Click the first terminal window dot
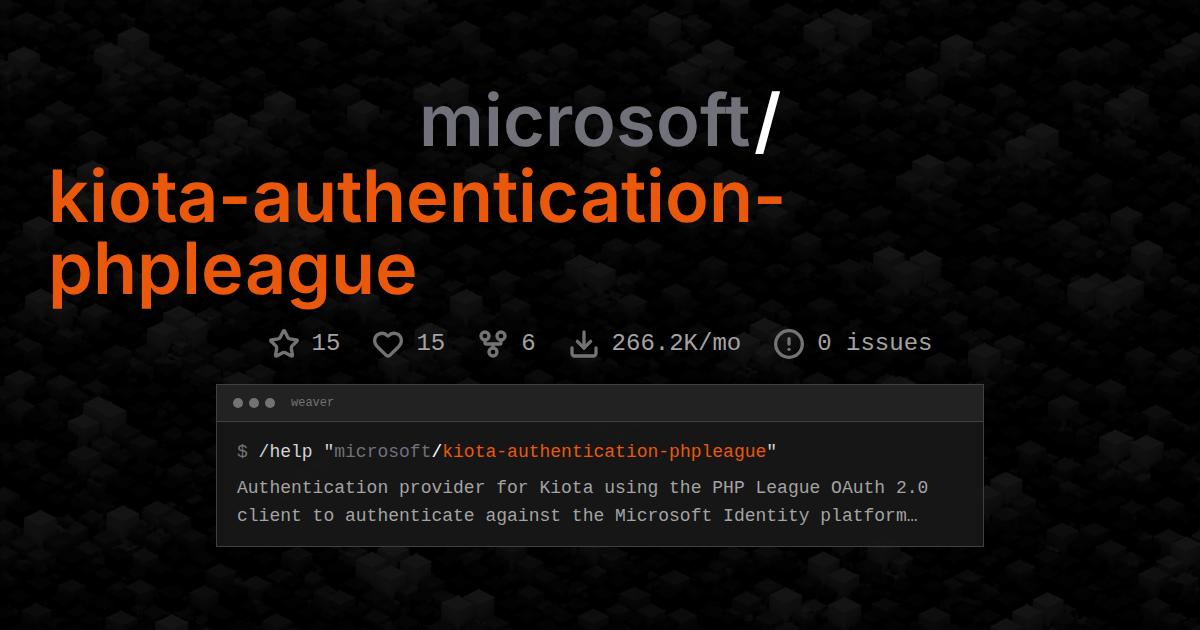 pyautogui.click(x=238, y=403)
